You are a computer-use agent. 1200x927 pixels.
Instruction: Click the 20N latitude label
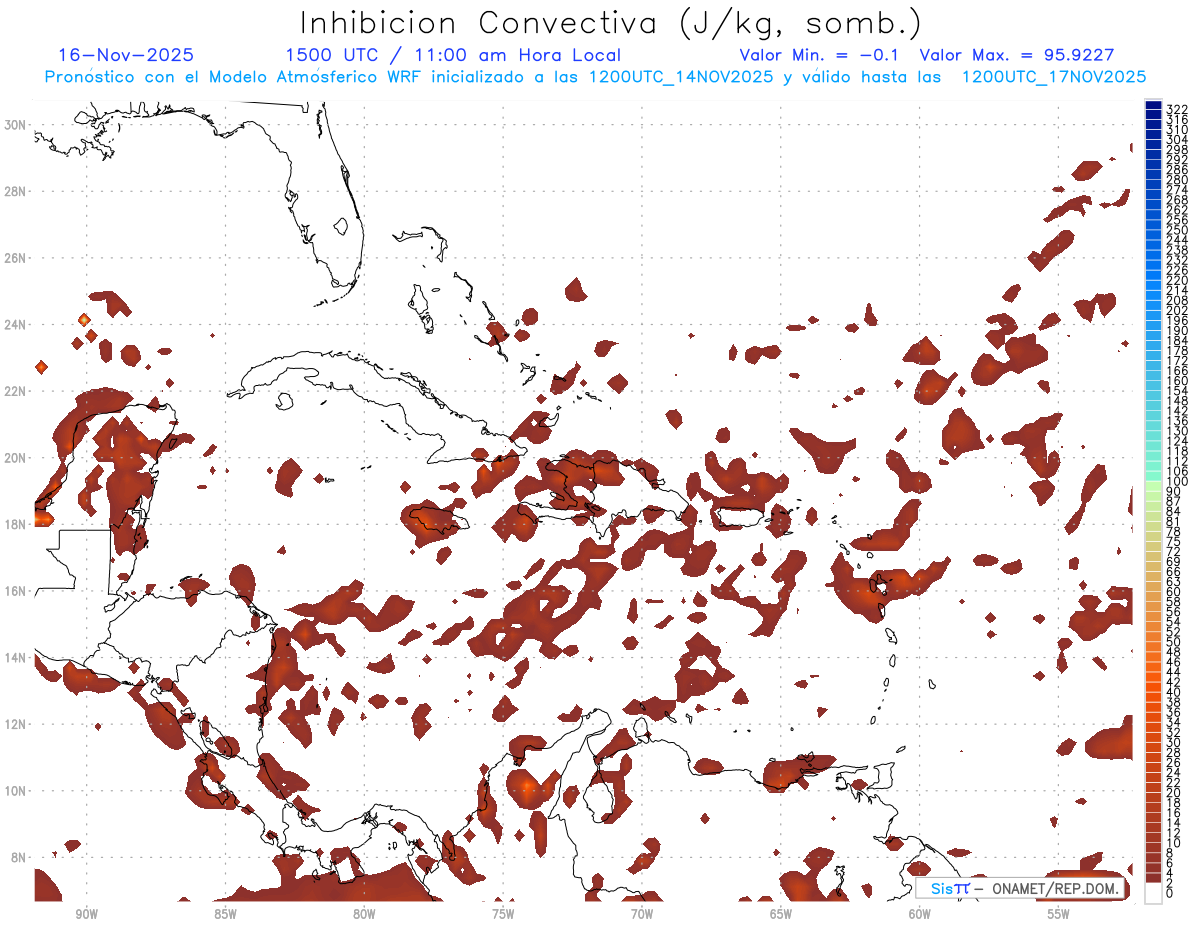point(16,458)
